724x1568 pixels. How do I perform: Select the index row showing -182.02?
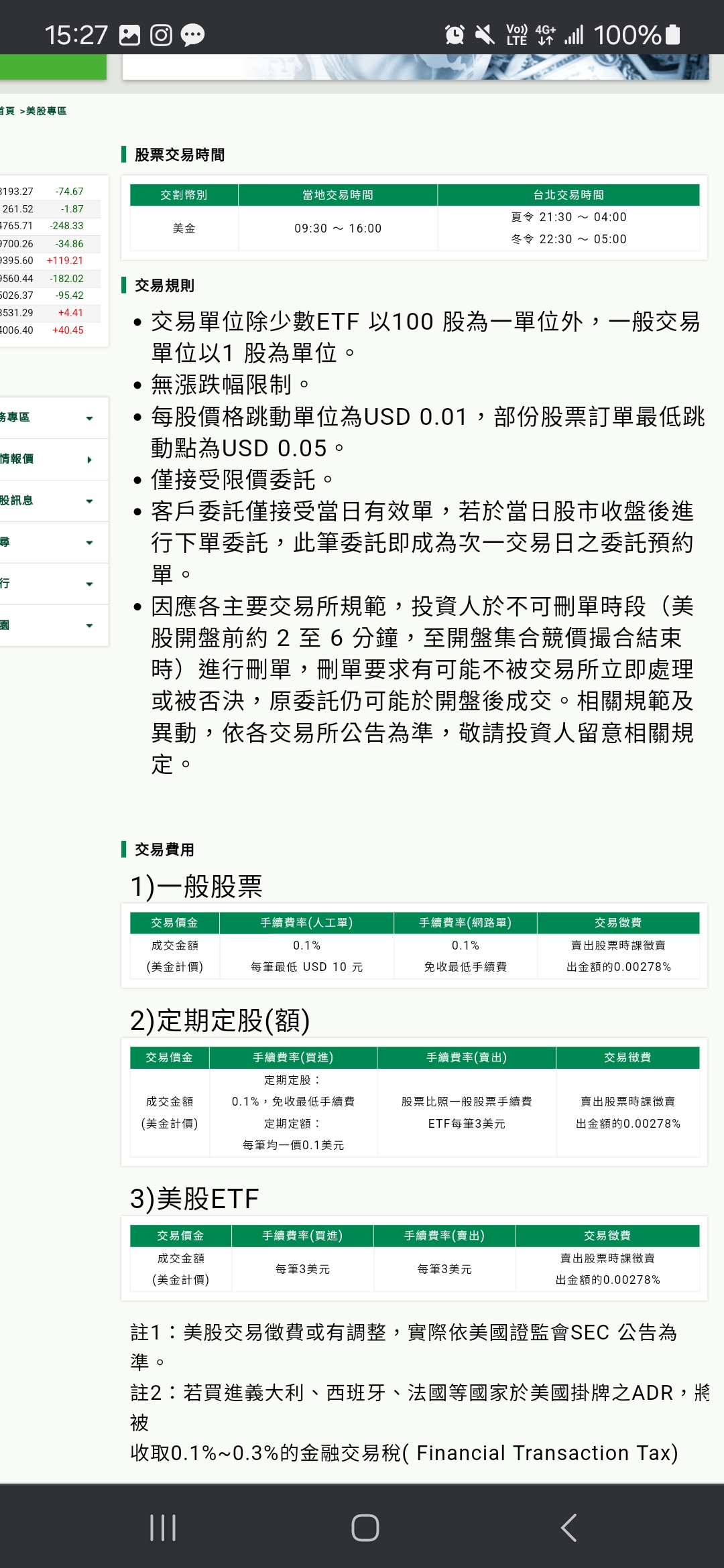tap(50, 279)
